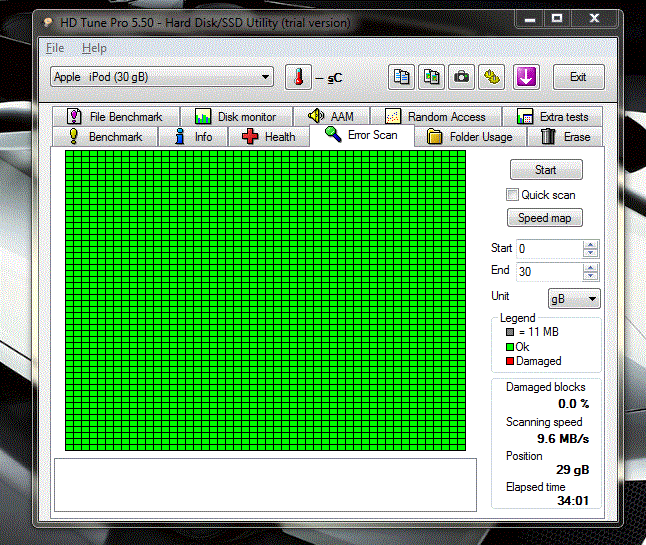Click the purple download arrow icon
The height and width of the screenshot is (545, 646).
526,77
